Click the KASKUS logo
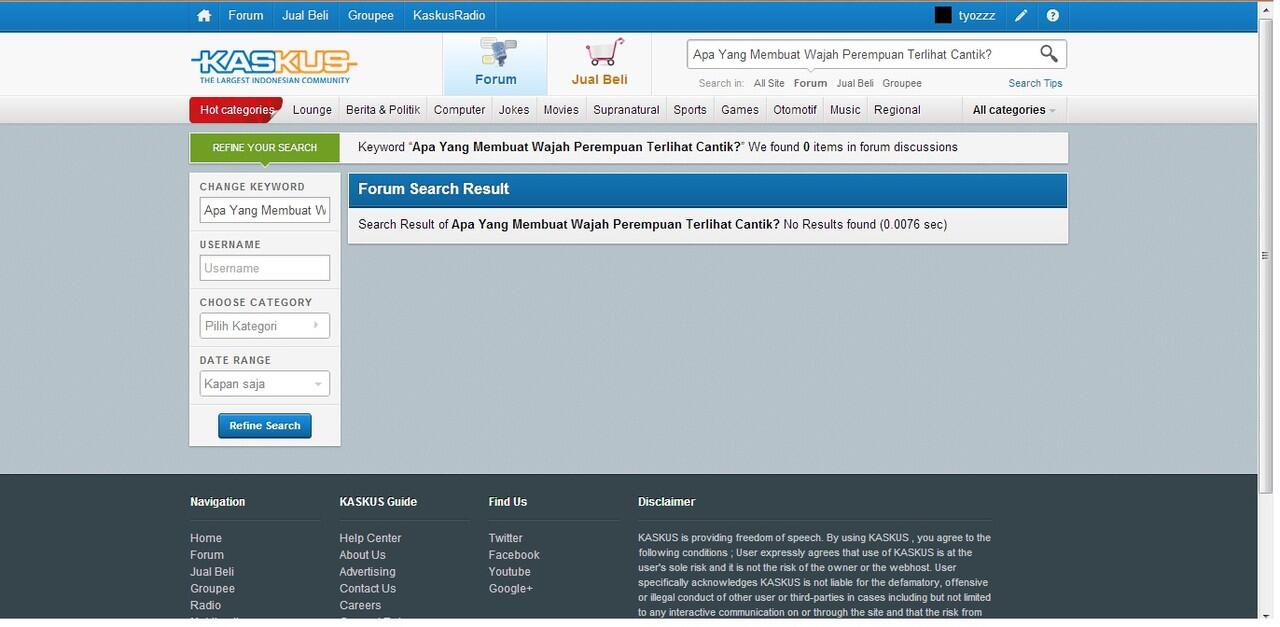The width and height of the screenshot is (1280, 627). point(274,67)
